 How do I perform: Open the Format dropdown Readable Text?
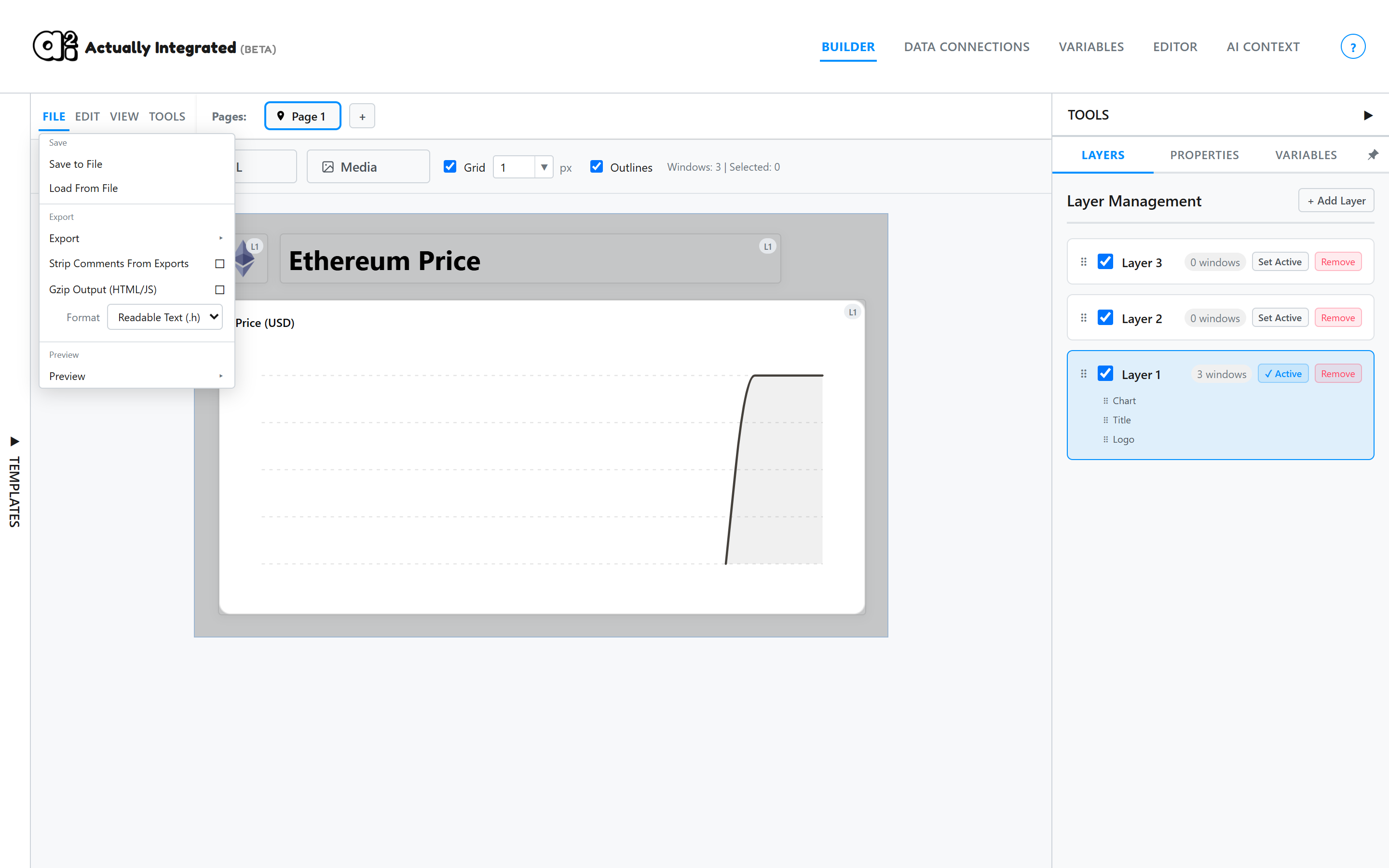pos(165,317)
